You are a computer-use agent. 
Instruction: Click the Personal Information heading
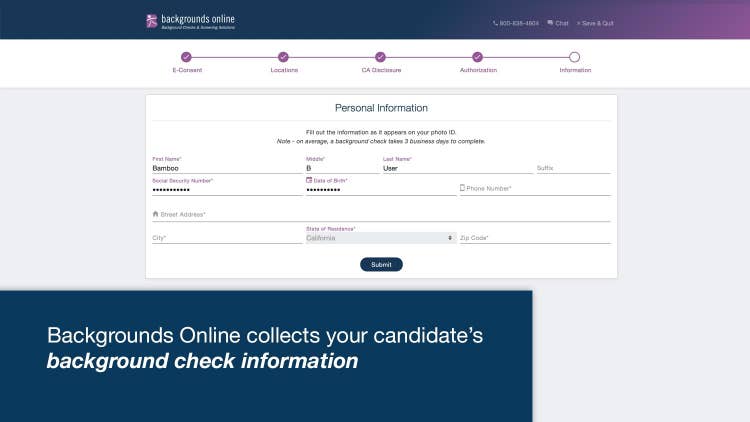pyautogui.click(x=381, y=108)
